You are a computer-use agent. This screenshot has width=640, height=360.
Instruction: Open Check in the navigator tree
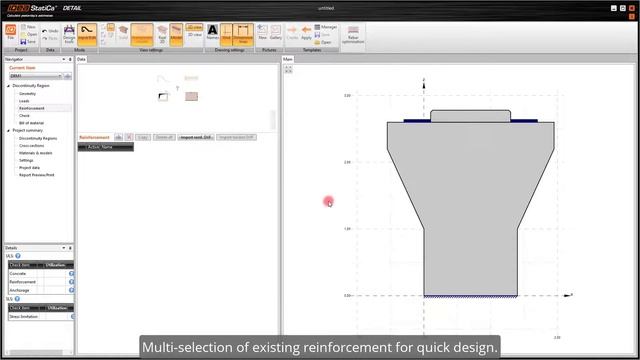(x=24, y=116)
